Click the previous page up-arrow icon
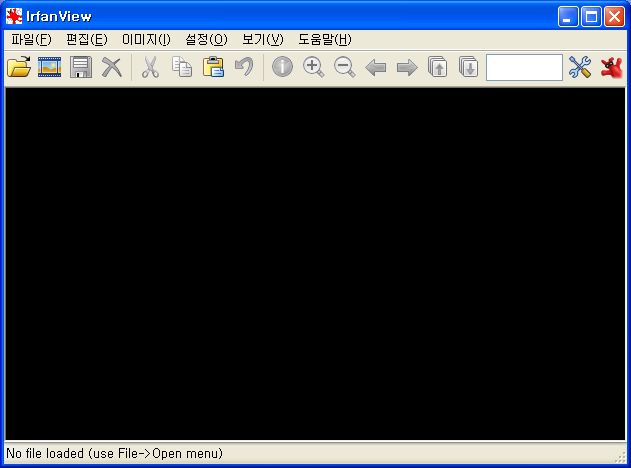Screen dimensions: 631x468 [x=437, y=67]
